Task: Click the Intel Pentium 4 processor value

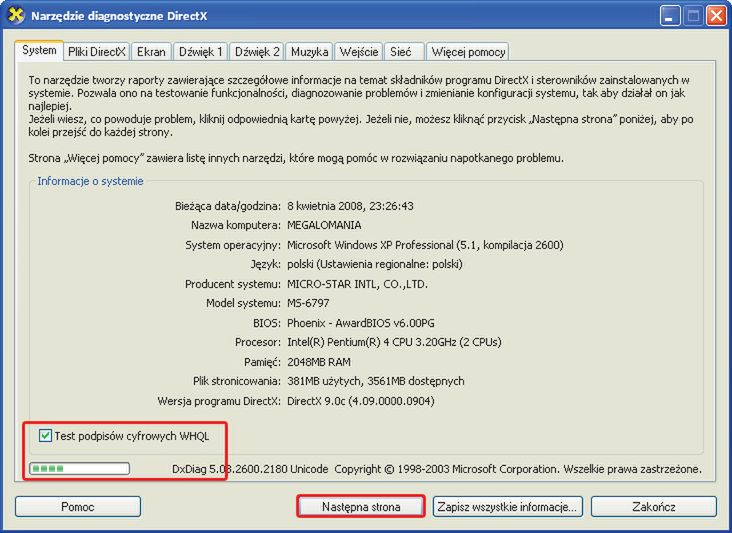Action: 394,342
